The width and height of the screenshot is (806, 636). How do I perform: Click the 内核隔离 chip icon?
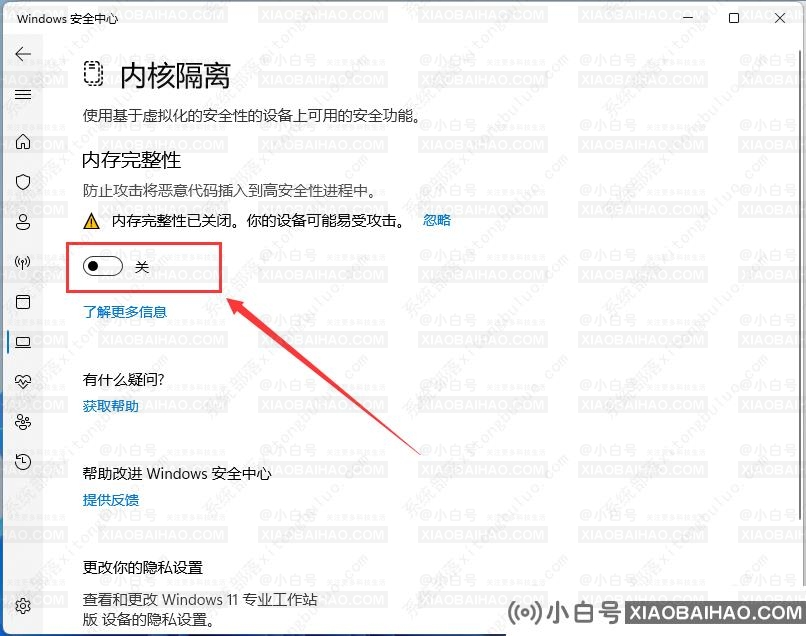pyautogui.click(x=93, y=74)
